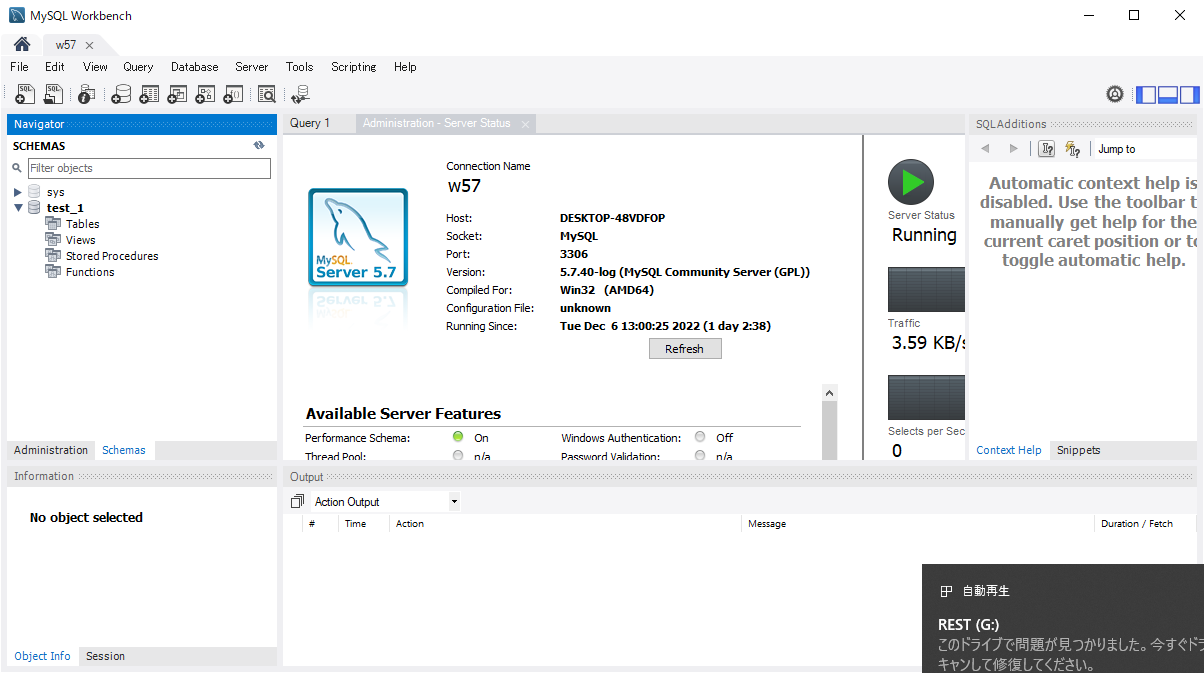Viewport: 1204px width, 673px height.
Task: Click the Tables folder icon under test_1
Action: point(53,224)
